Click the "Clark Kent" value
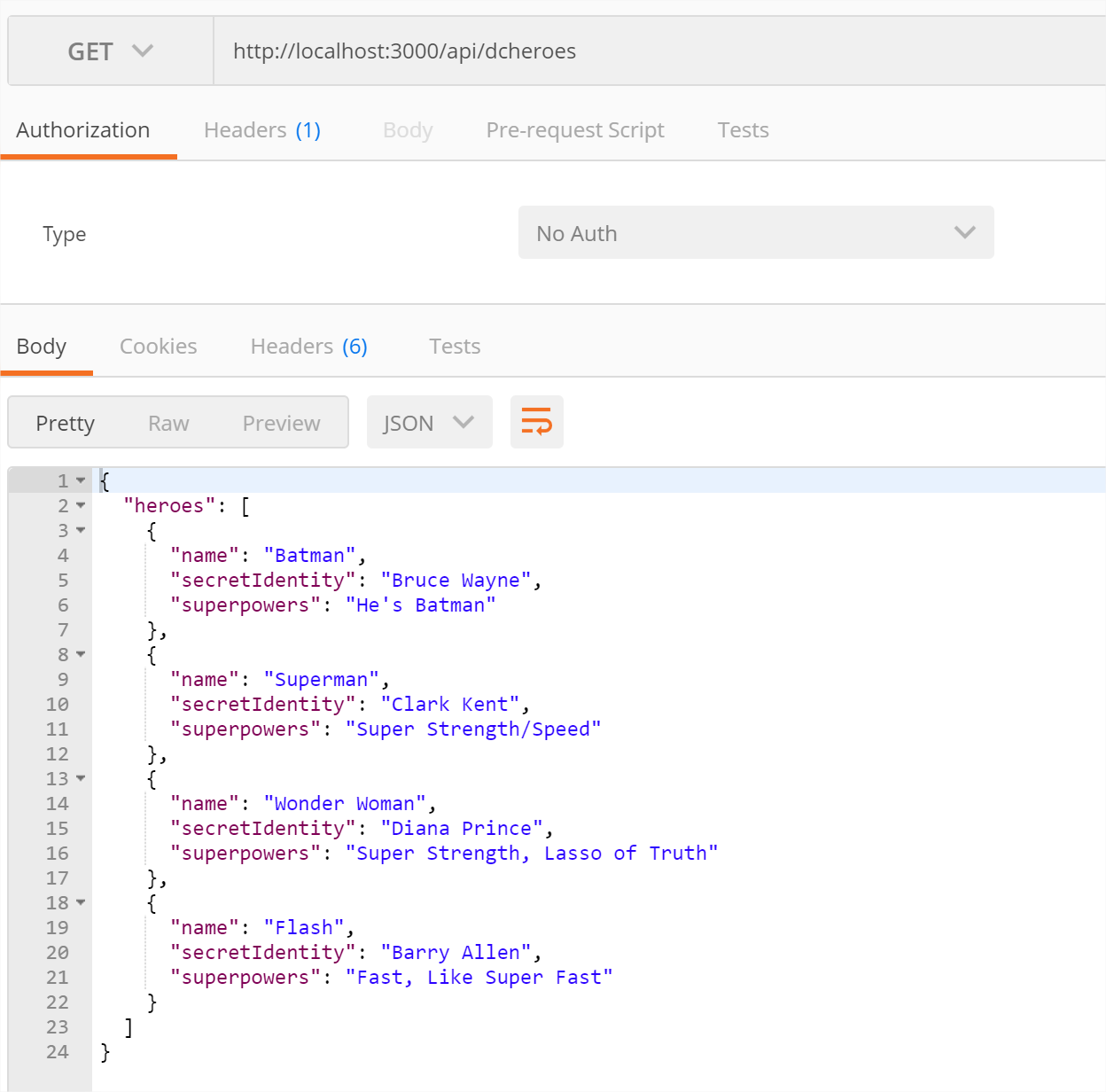Image resolution: width=1106 pixels, height=1092 pixels. [x=449, y=704]
